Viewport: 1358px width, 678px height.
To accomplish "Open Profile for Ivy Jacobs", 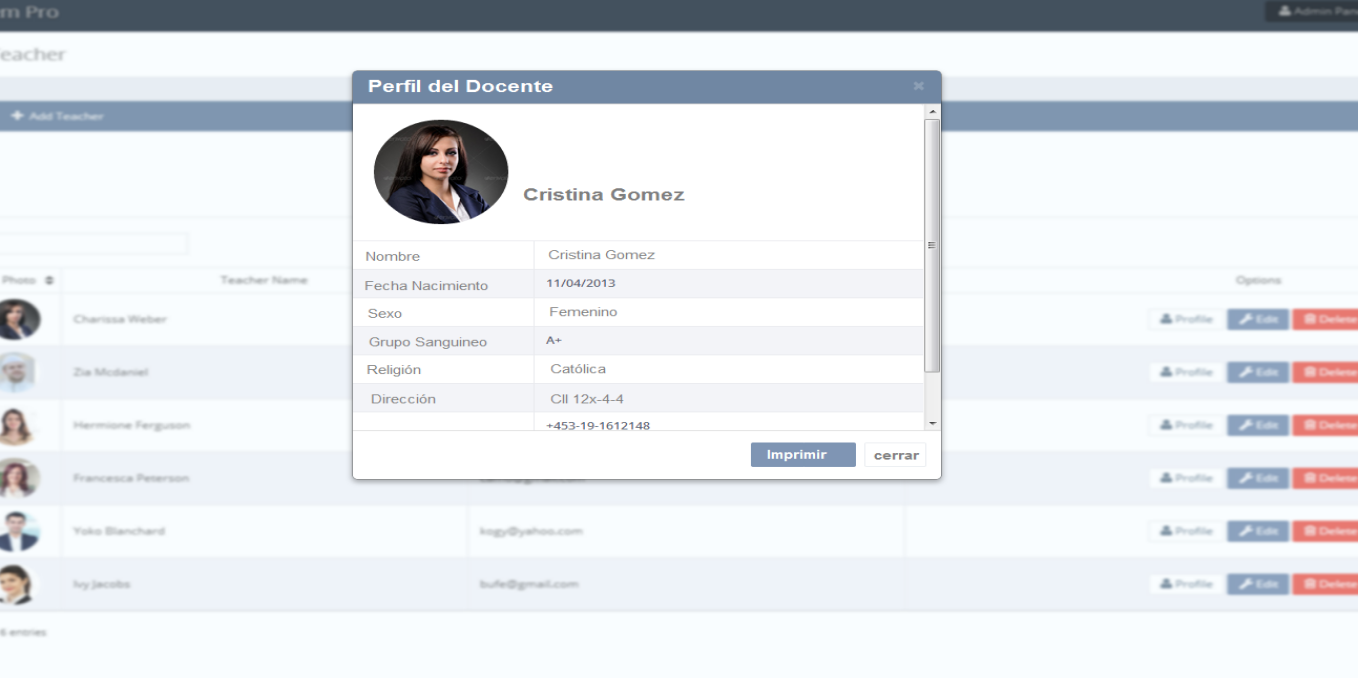I will point(1185,584).
